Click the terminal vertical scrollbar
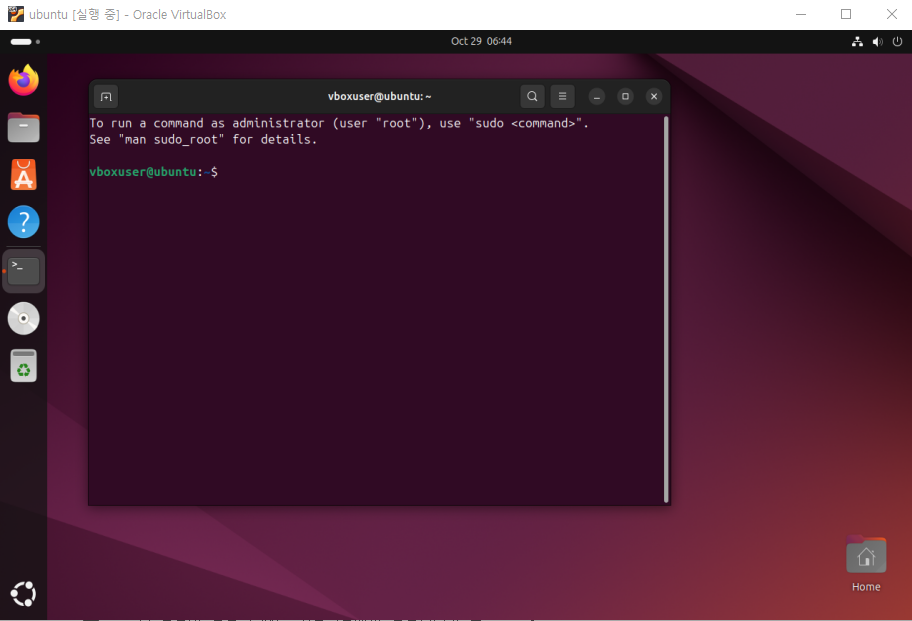Viewport: 912px width, 621px height. click(x=666, y=309)
